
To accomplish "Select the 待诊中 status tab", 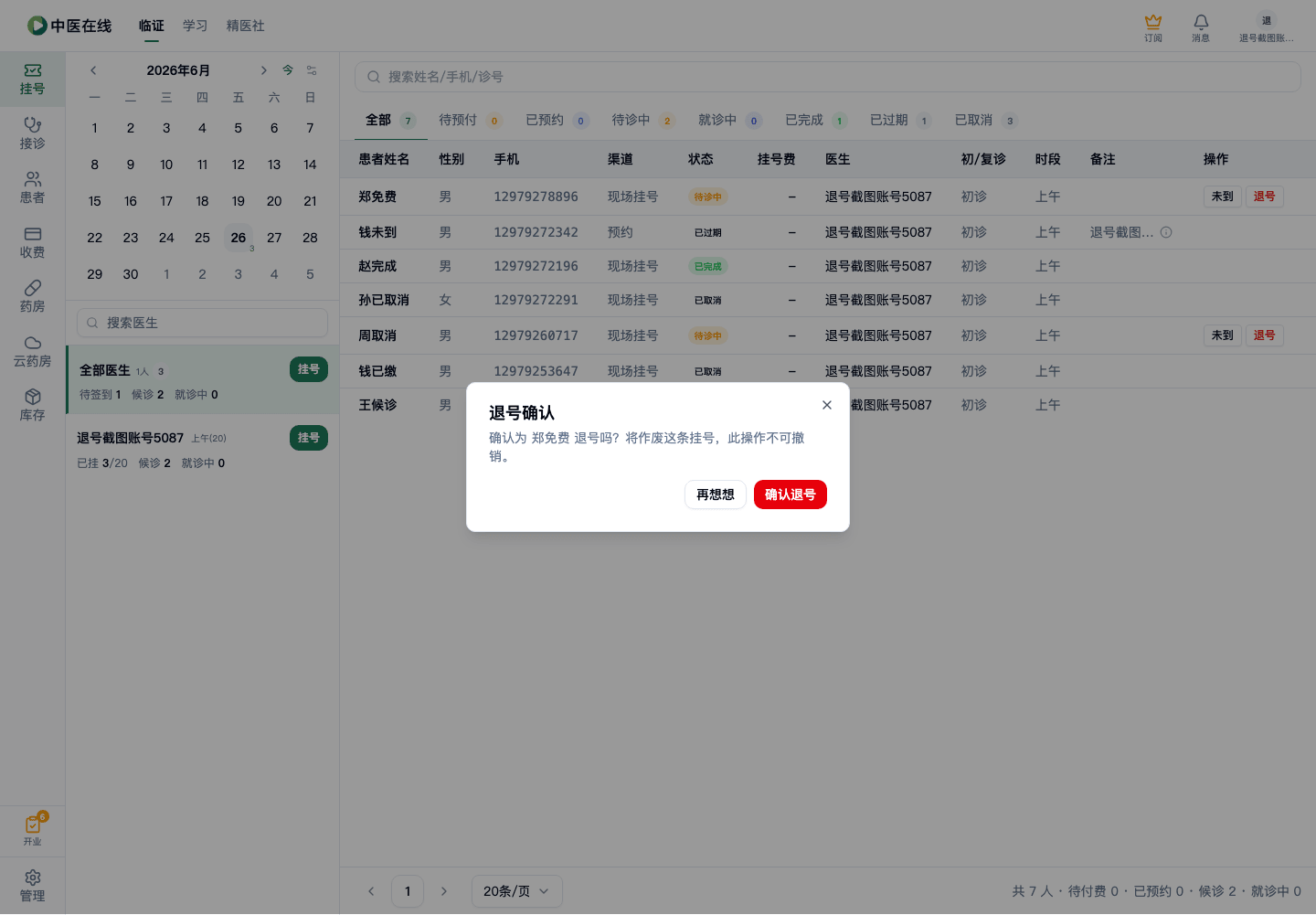I will tap(642, 121).
